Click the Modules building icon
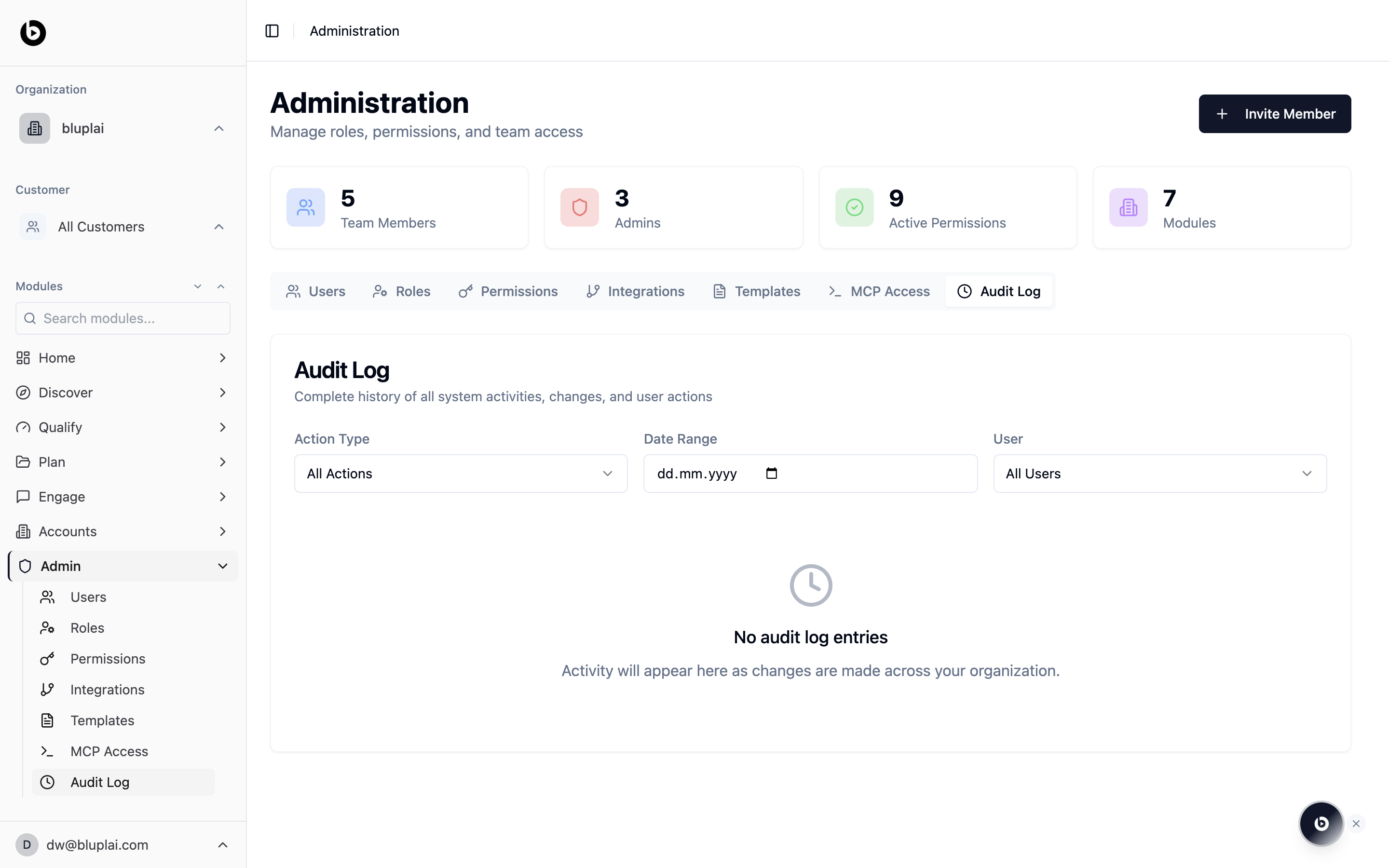This screenshot has width=1389, height=868. pos(1128,207)
